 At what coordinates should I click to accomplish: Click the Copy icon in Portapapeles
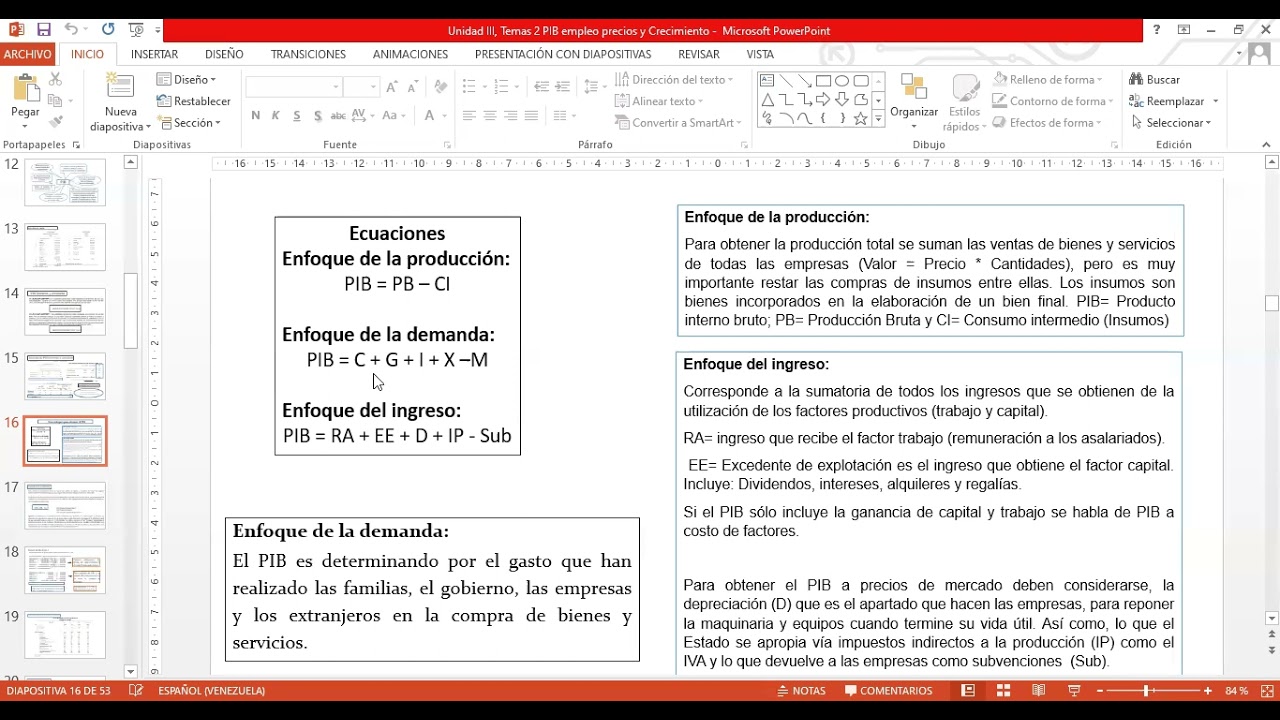(x=56, y=101)
